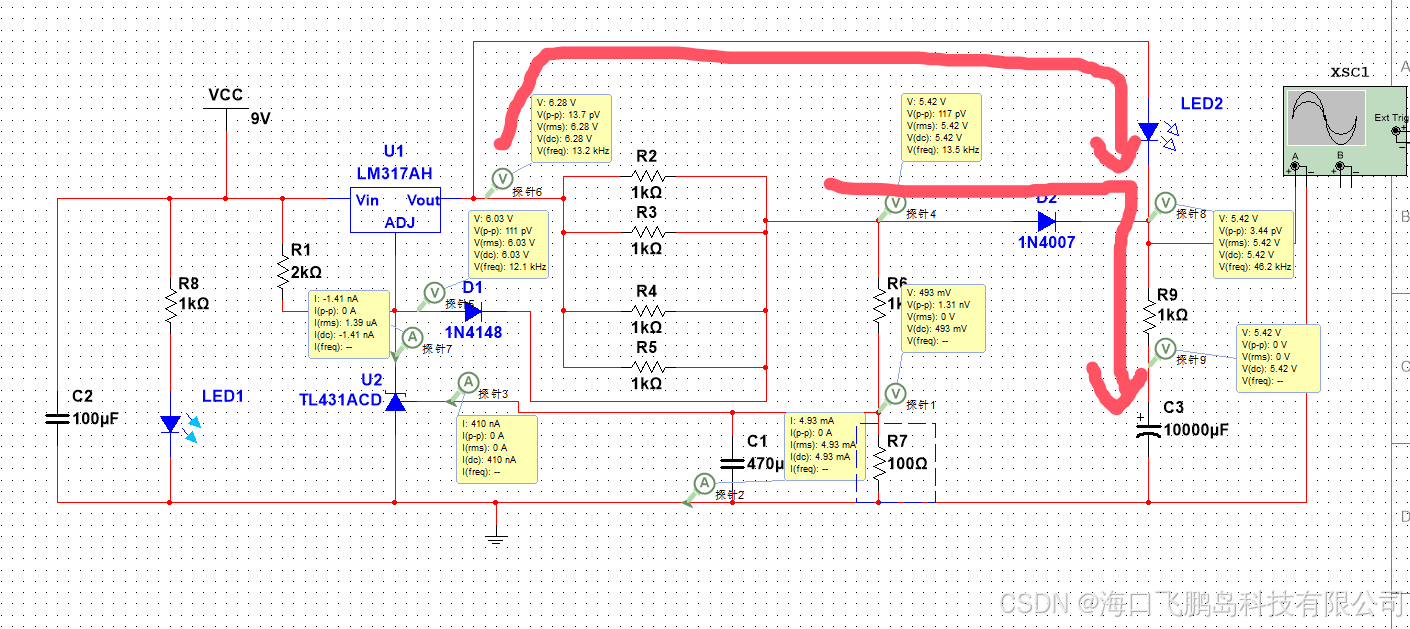1410x629 pixels.
Task: Click the XSC1 instrument label
Action: click(1350, 72)
